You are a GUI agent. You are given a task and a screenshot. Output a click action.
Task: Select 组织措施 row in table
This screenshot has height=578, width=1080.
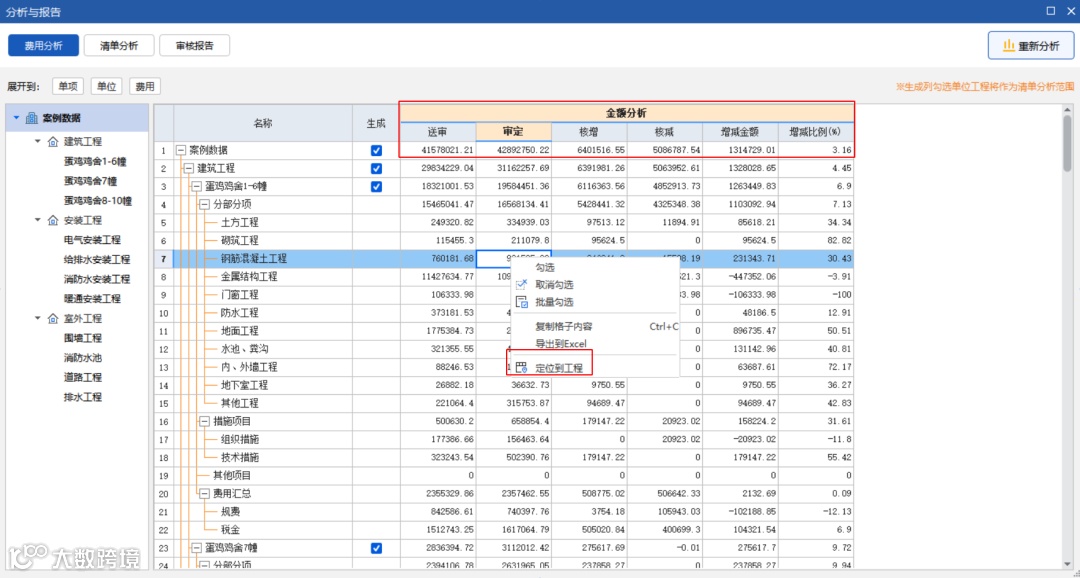click(503, 439)
